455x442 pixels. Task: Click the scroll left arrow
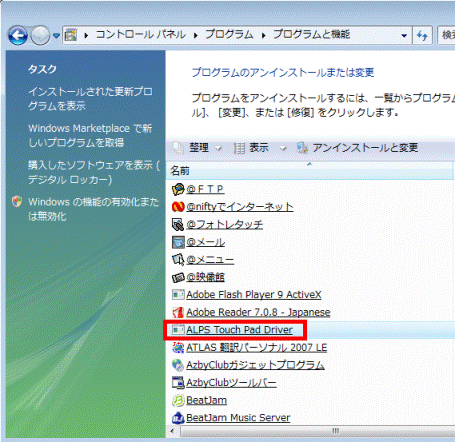pos(172,431)
